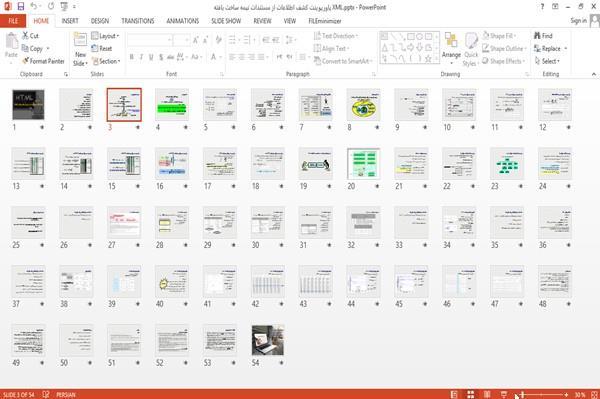600x399 pixels.
Task: Expand Shape Outline dropdown
Action: 504,48
